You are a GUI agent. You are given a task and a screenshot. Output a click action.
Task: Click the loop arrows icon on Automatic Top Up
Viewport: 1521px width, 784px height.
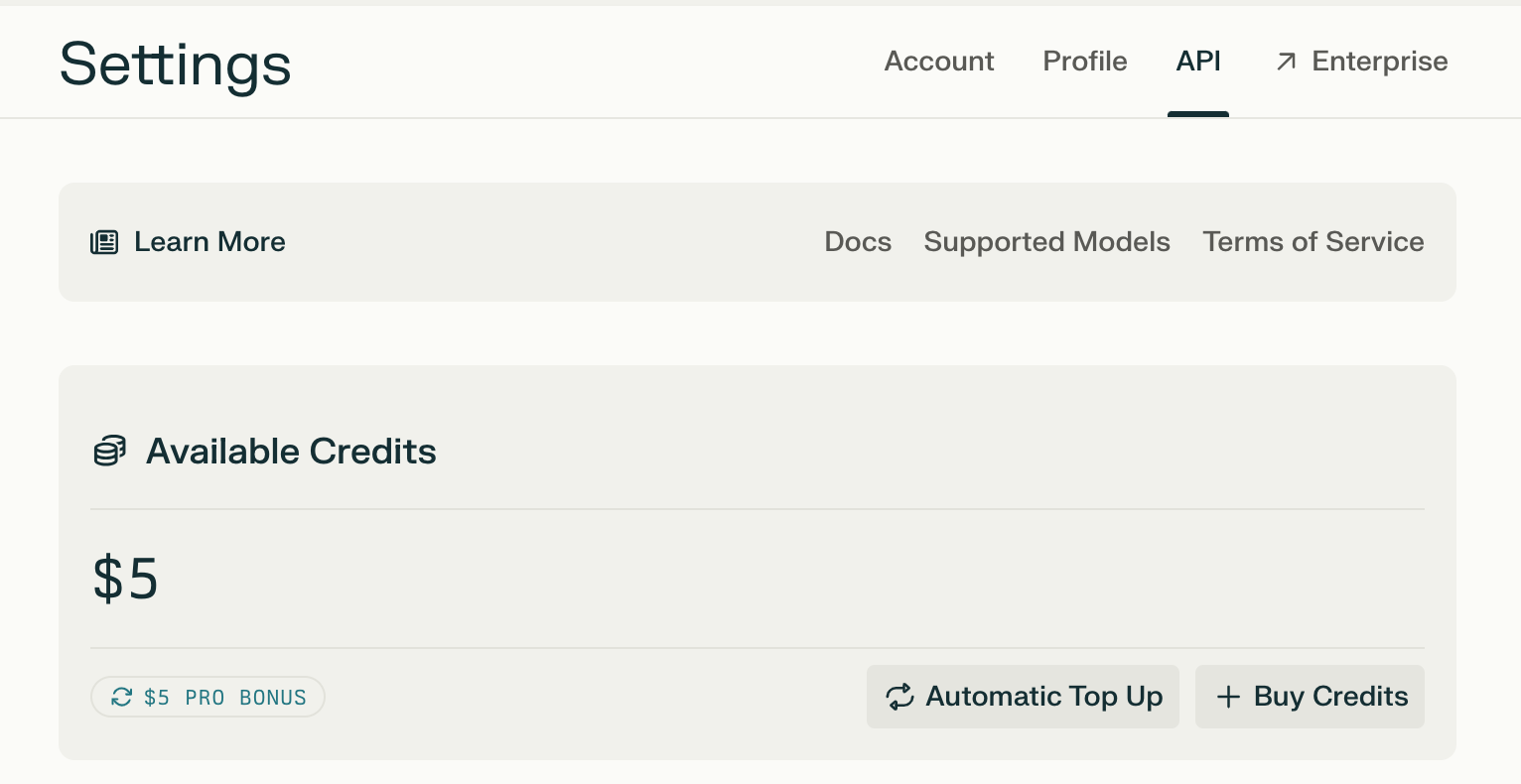click(899, 697)
